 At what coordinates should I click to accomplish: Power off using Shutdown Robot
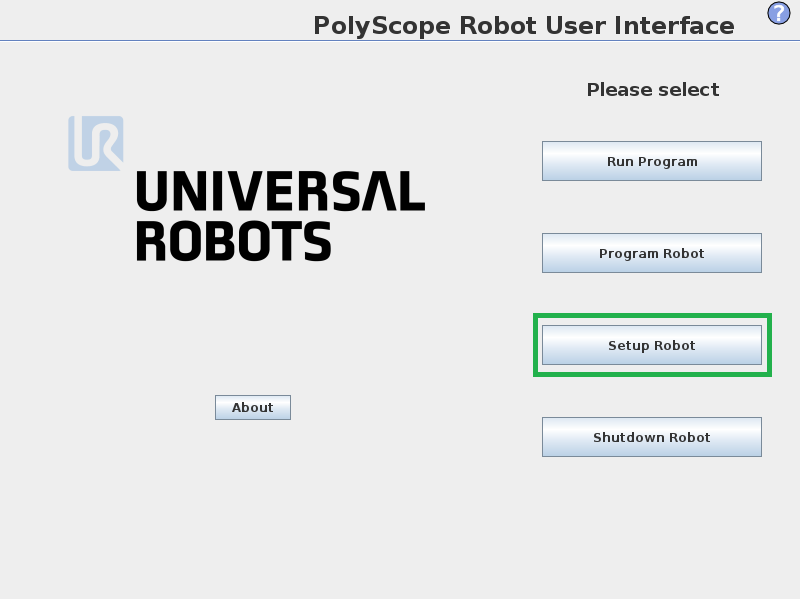(651, 436)
